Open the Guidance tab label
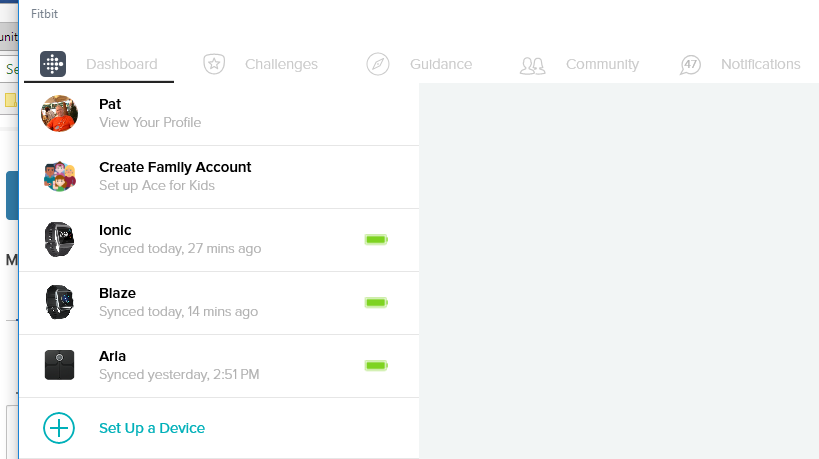The image size is (819, 459). tap(441, 64)
